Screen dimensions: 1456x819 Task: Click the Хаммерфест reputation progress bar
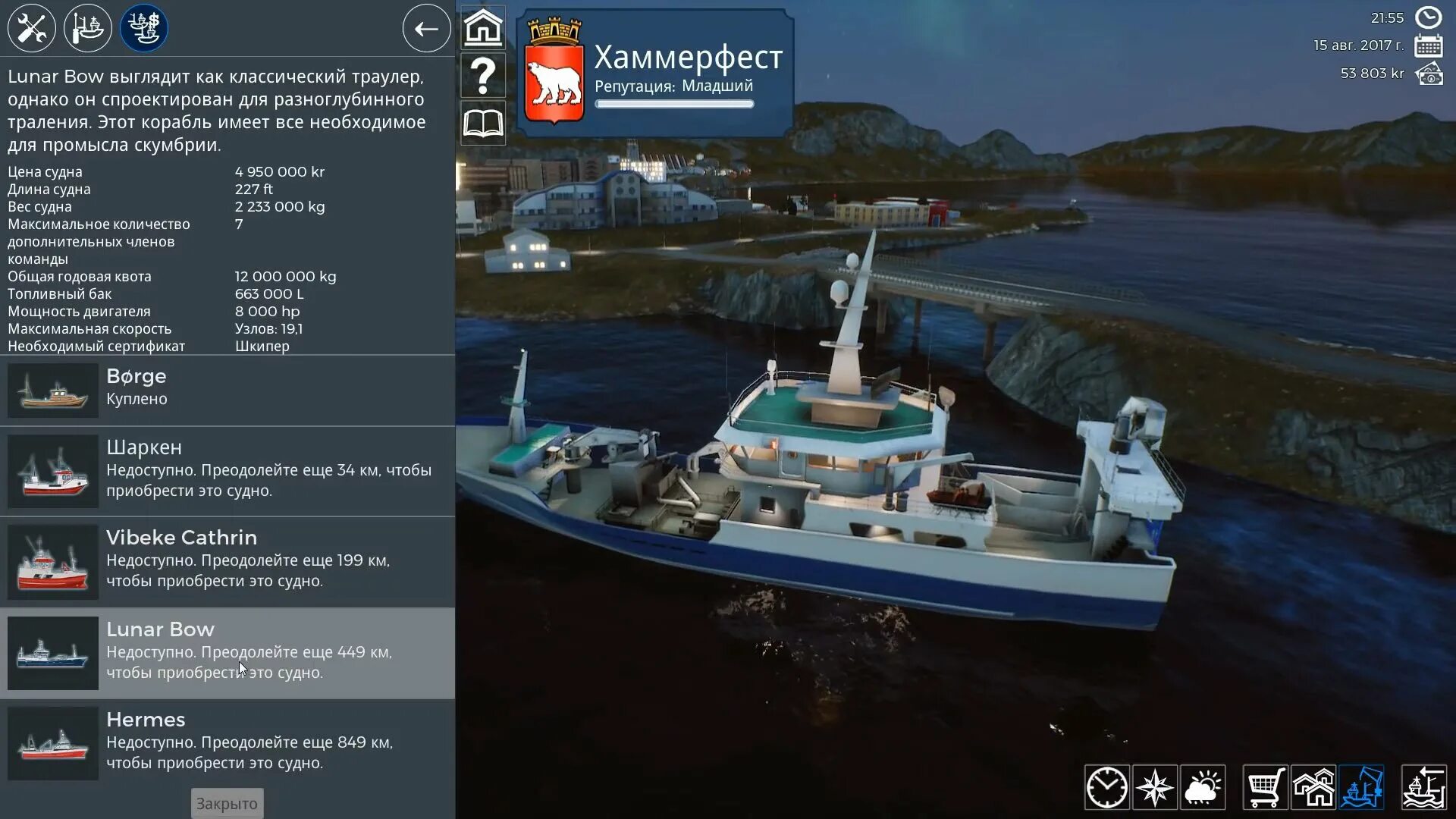pos(674,105)
